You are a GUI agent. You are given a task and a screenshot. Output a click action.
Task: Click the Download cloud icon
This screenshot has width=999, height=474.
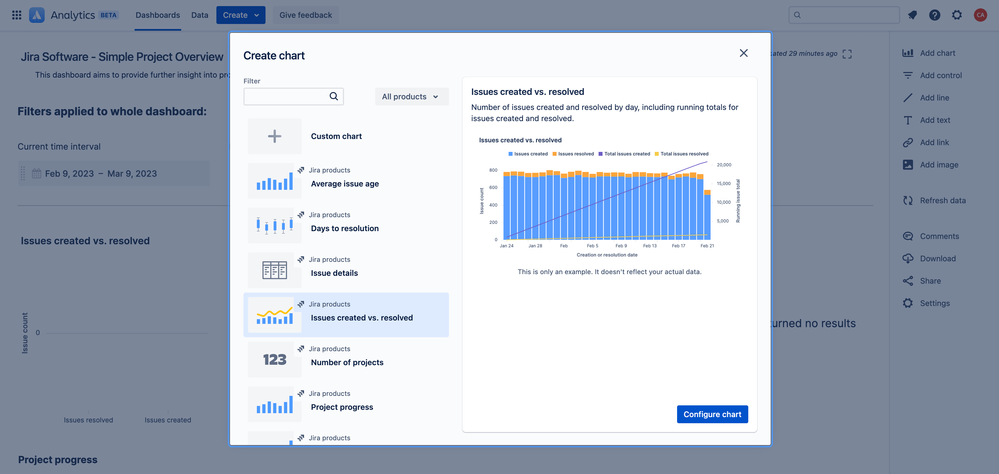[908, 259]
